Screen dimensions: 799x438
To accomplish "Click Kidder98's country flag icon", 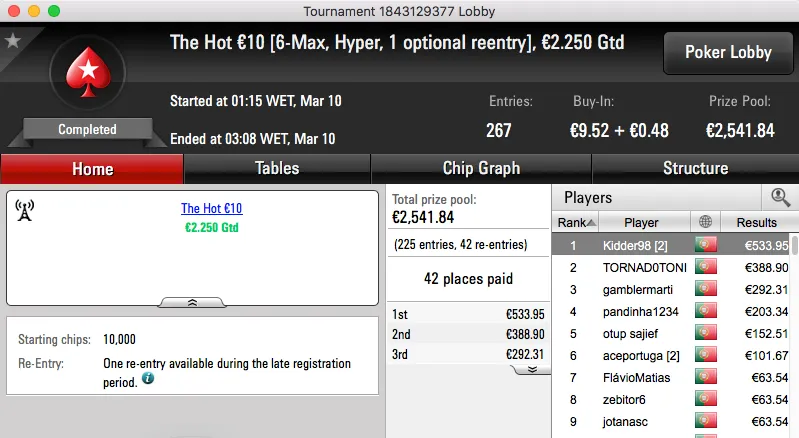I will click(x=707, y=245).
